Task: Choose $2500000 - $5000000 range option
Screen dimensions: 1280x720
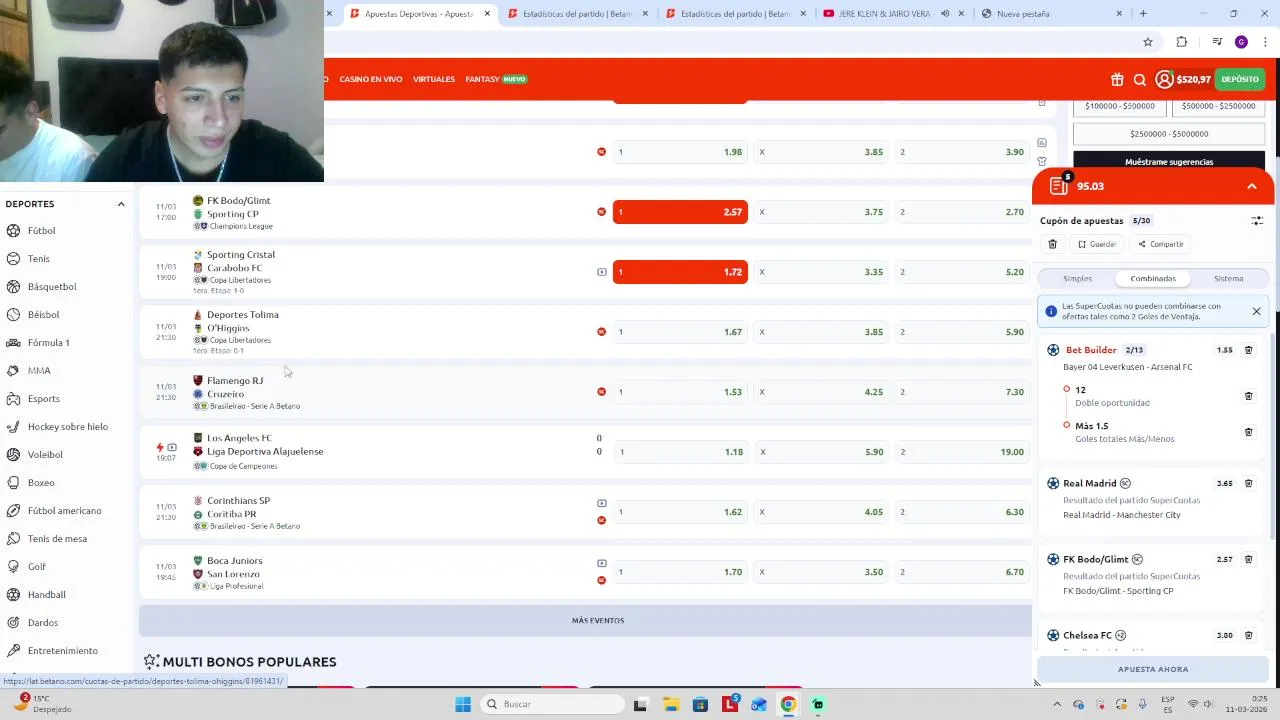Action: [1169, 134]
